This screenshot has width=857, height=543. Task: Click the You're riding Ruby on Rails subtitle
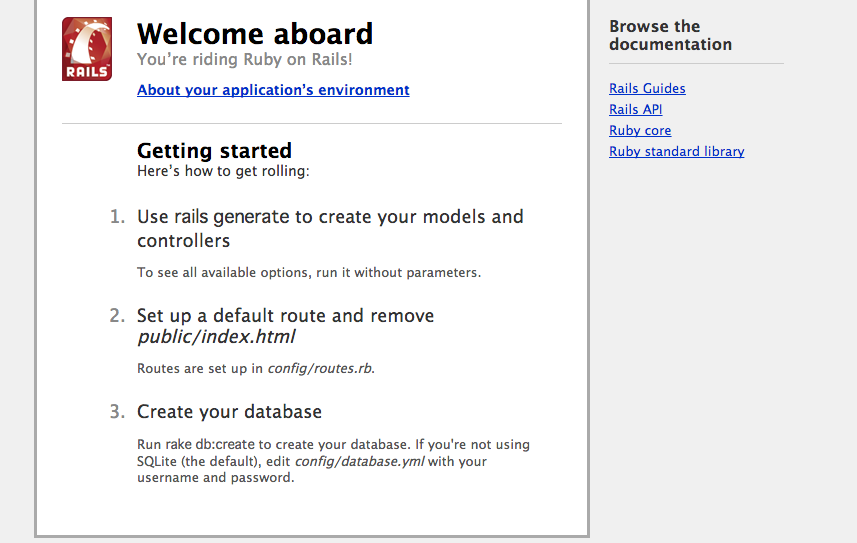pos(244,59)
